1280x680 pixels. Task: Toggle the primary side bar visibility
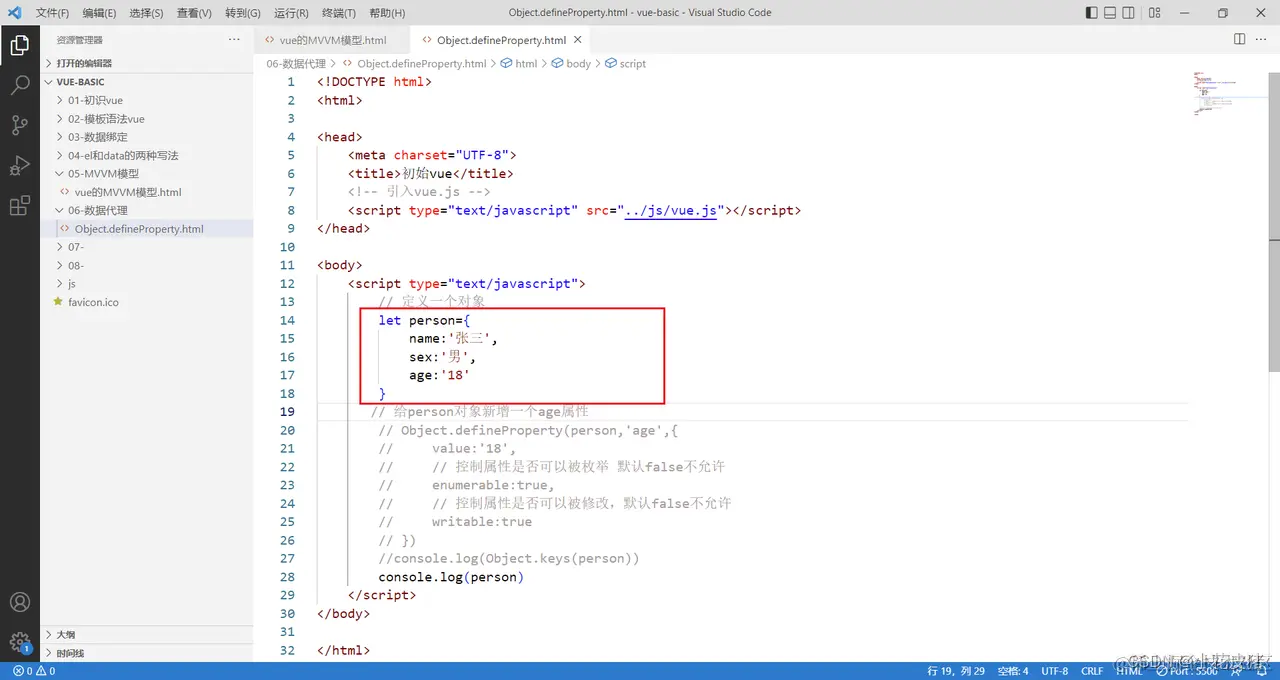(x=1091, y=13)
